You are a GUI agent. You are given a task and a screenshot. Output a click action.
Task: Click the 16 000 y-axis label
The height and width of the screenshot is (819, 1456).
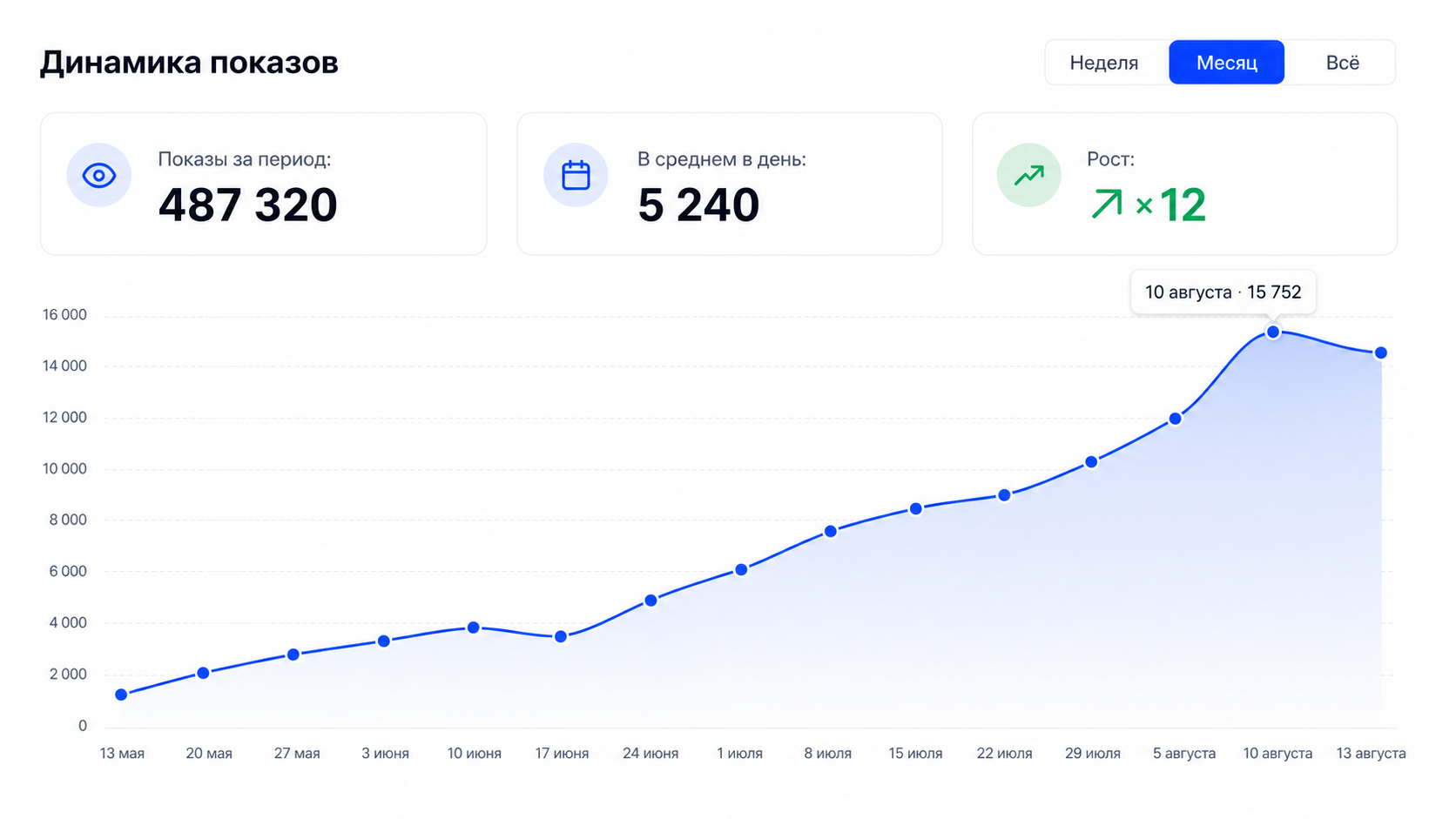(64, 315)
